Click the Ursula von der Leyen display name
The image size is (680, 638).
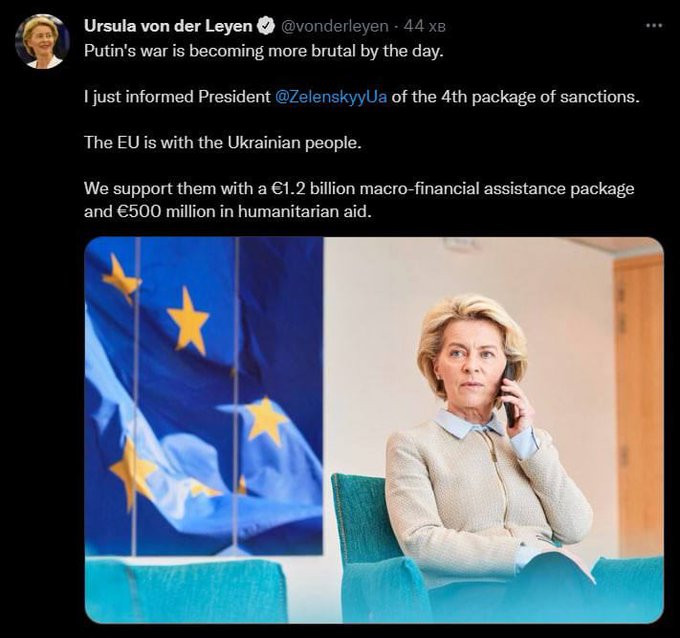pos(168,26)
